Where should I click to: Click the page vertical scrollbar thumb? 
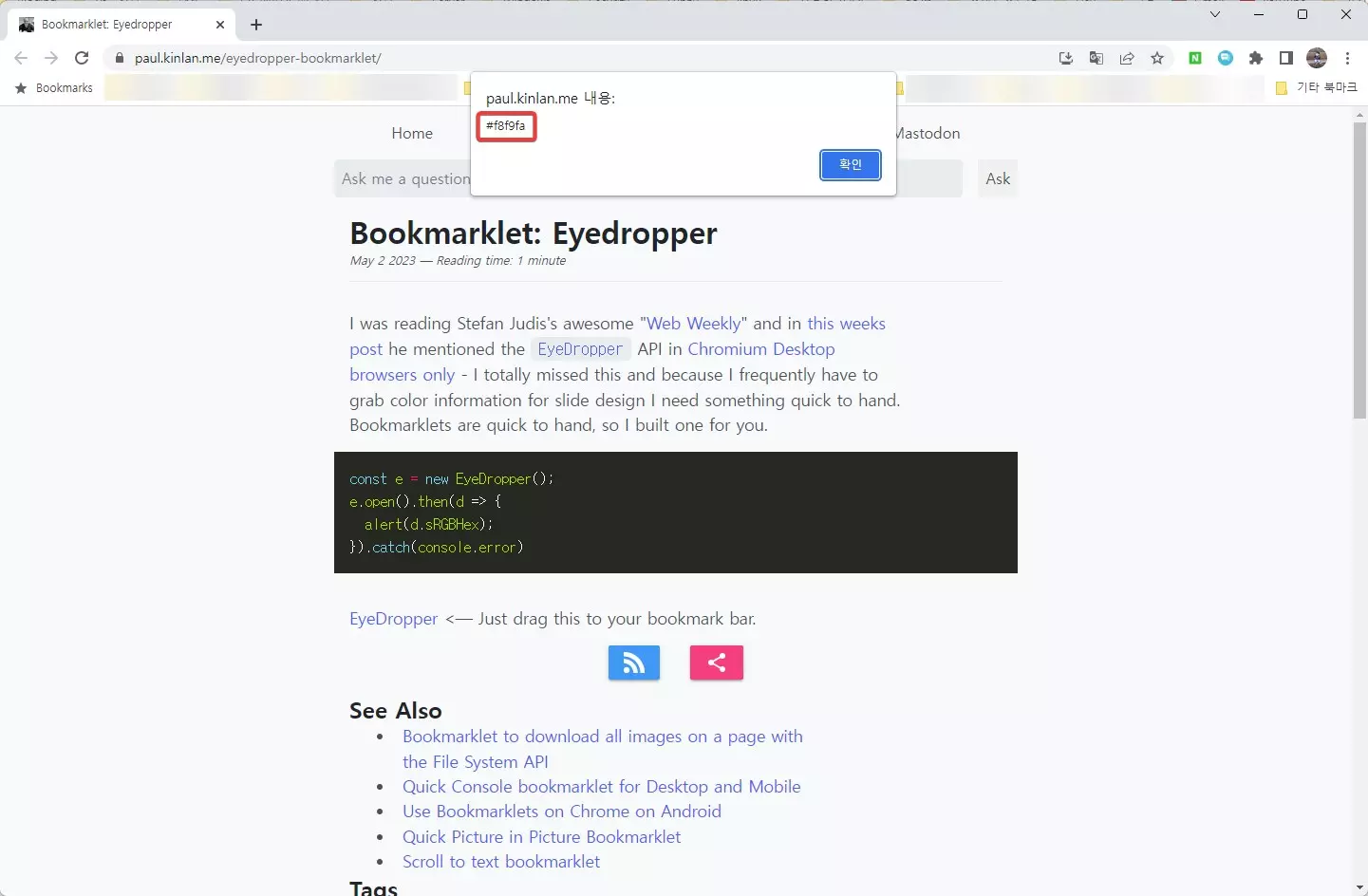click(1359, 271)
